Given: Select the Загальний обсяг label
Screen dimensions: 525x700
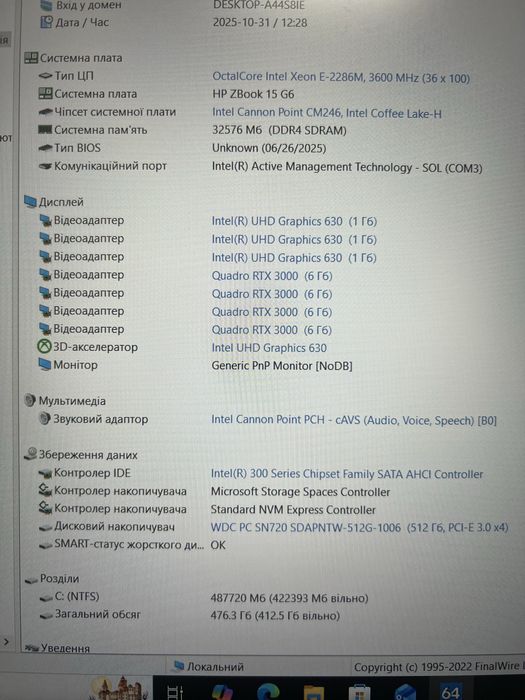Looking at the screenshot, I should [97, 614].
